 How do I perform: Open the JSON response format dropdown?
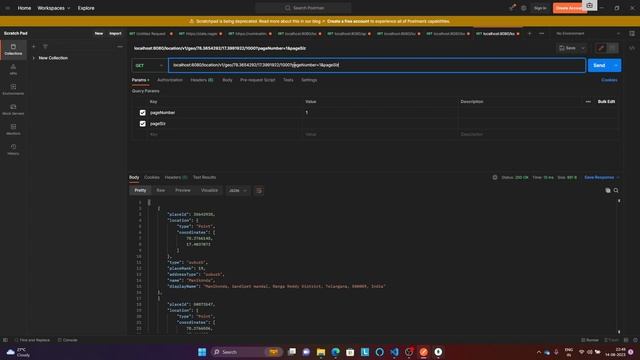coord(238,191)
